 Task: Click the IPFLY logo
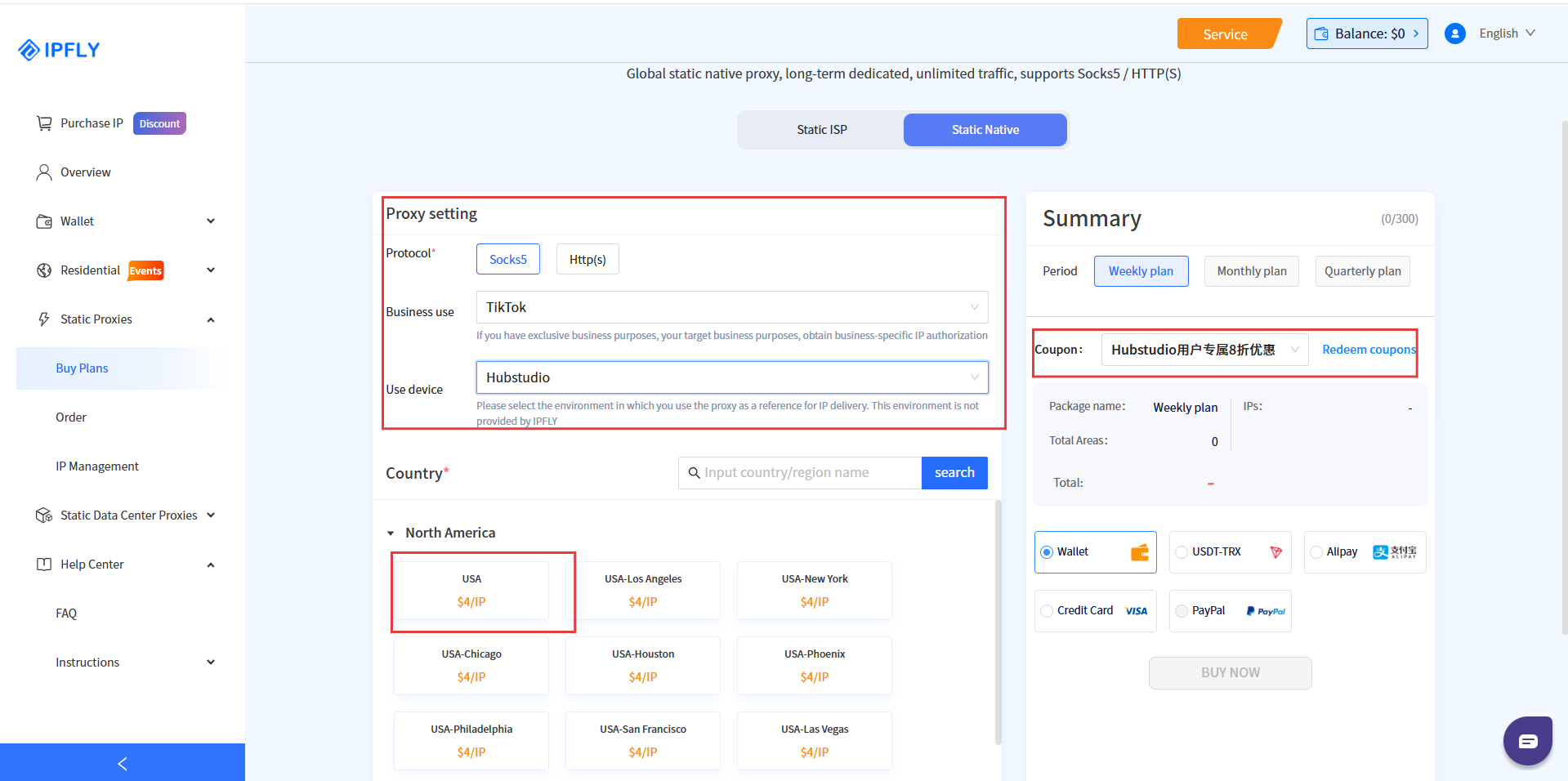[x=59, y=50]
